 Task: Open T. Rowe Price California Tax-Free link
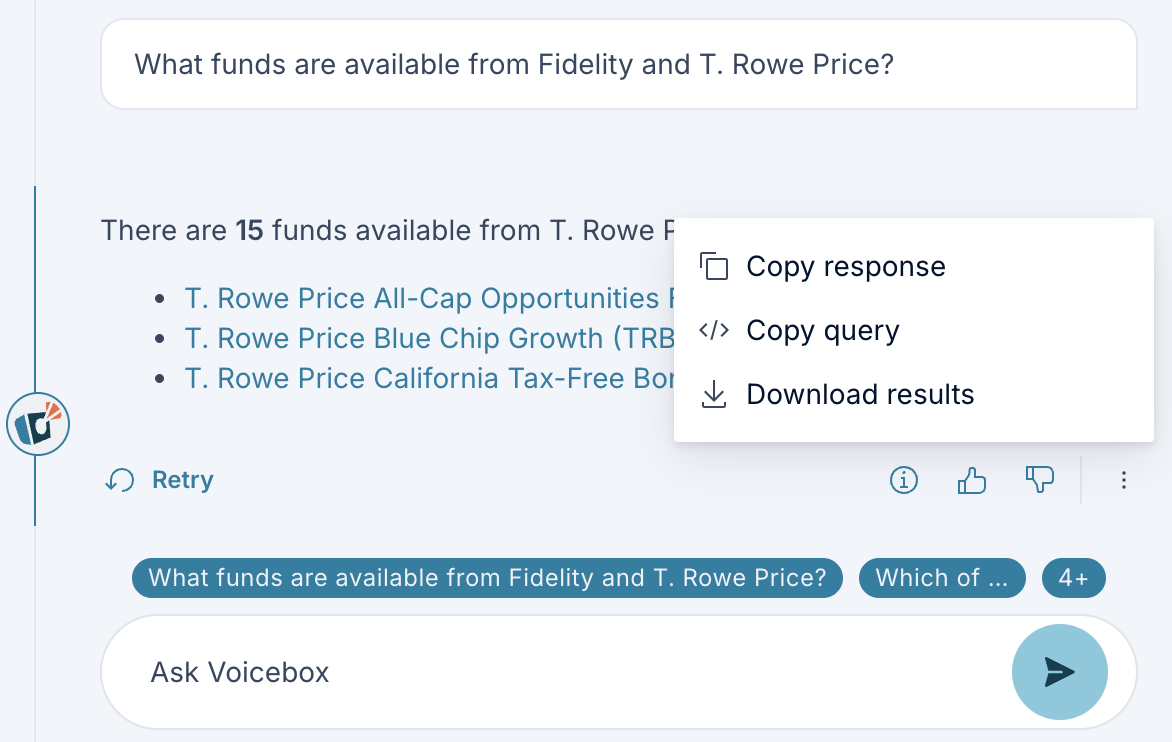tap(422, 379)
